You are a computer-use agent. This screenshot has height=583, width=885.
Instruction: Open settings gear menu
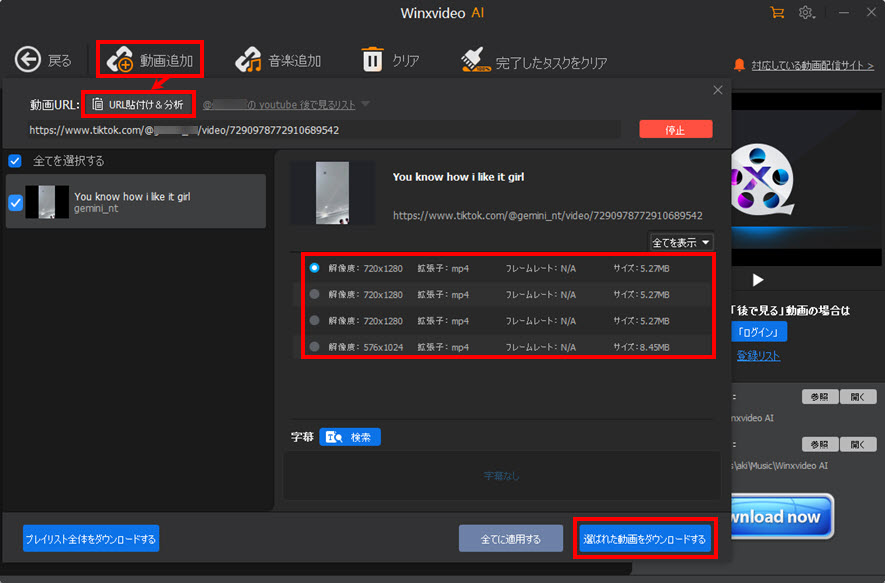coord(806,12)
